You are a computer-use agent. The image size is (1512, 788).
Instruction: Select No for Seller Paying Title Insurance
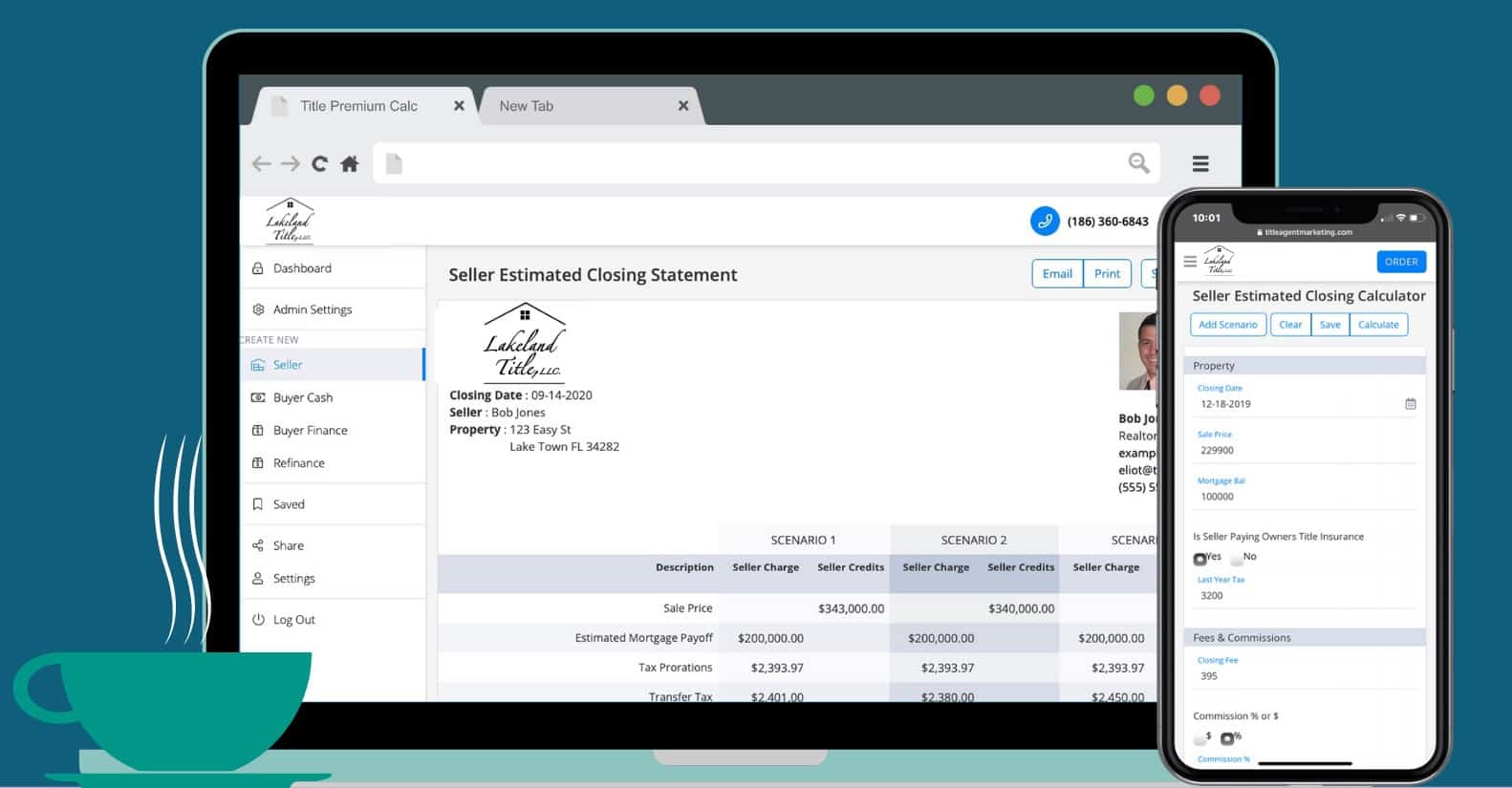click(x=1237, y=558)
